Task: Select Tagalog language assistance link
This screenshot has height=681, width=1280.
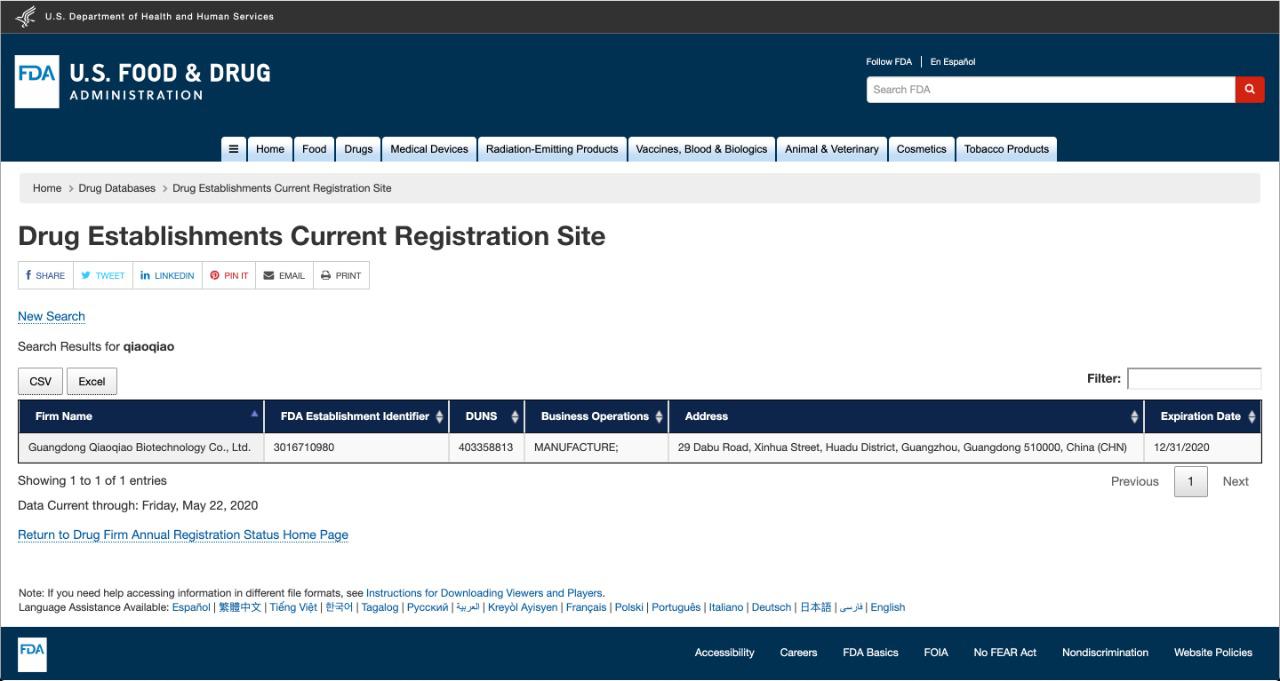Action: click(x=380, y=607)
